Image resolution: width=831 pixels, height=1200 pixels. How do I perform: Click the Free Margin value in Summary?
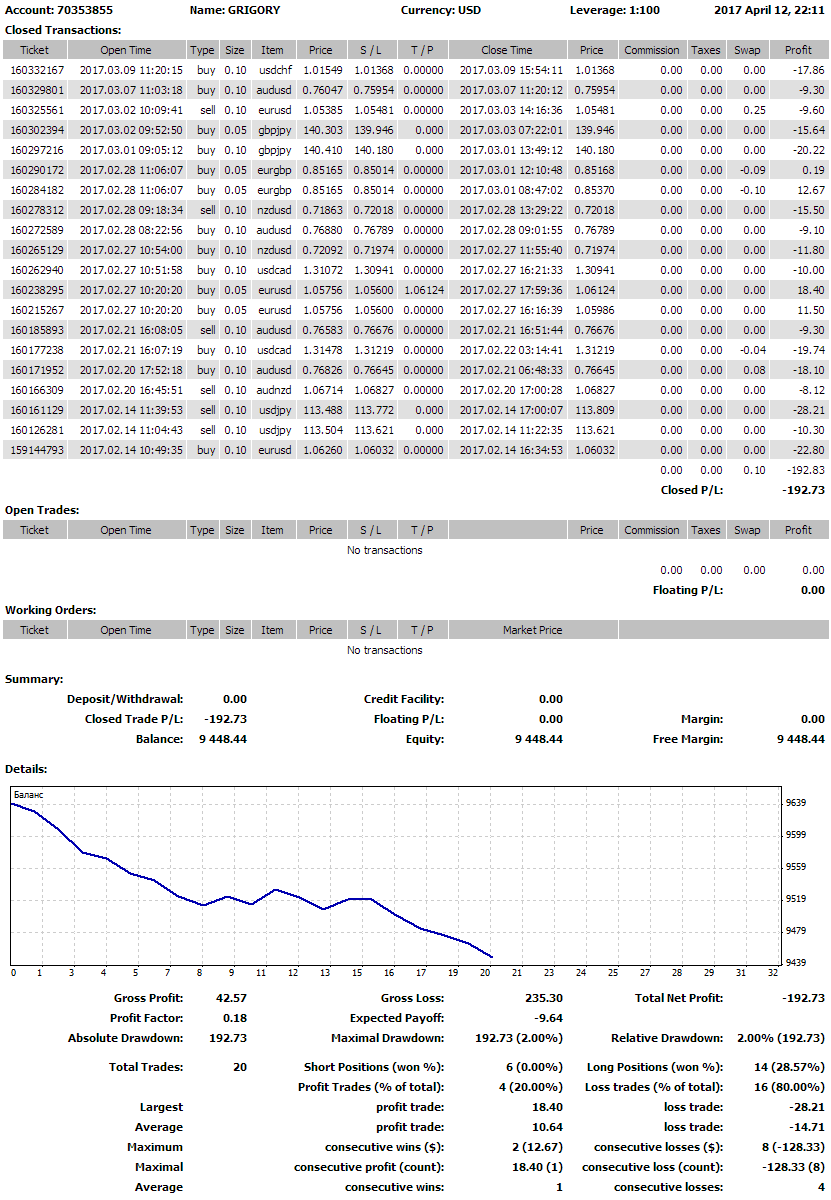pos(800,739)
